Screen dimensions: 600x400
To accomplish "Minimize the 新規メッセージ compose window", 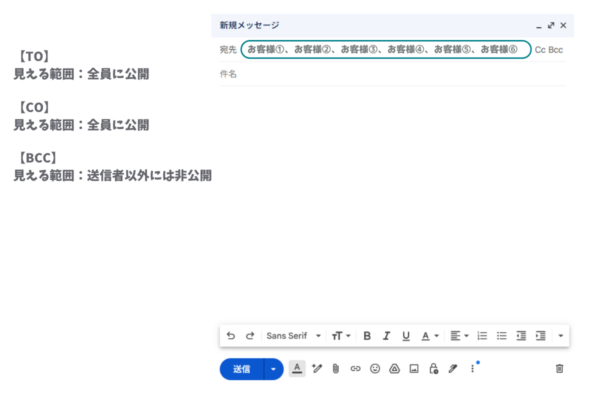I will click(539, 26).
